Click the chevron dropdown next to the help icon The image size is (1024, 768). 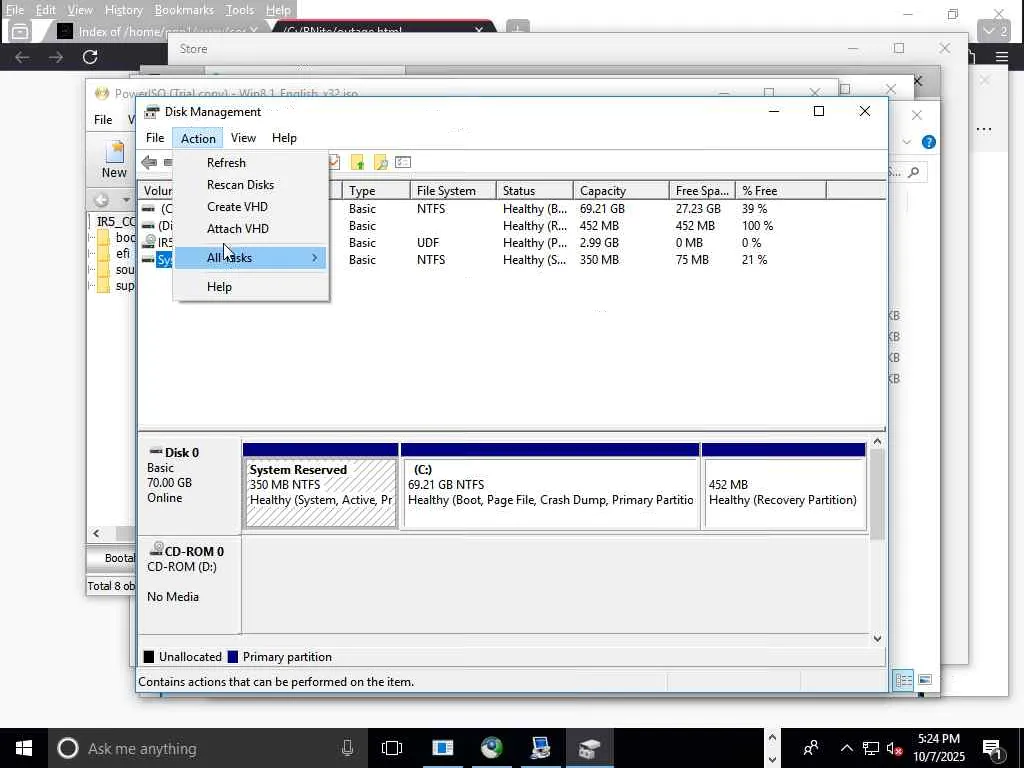tap(906, 142)
